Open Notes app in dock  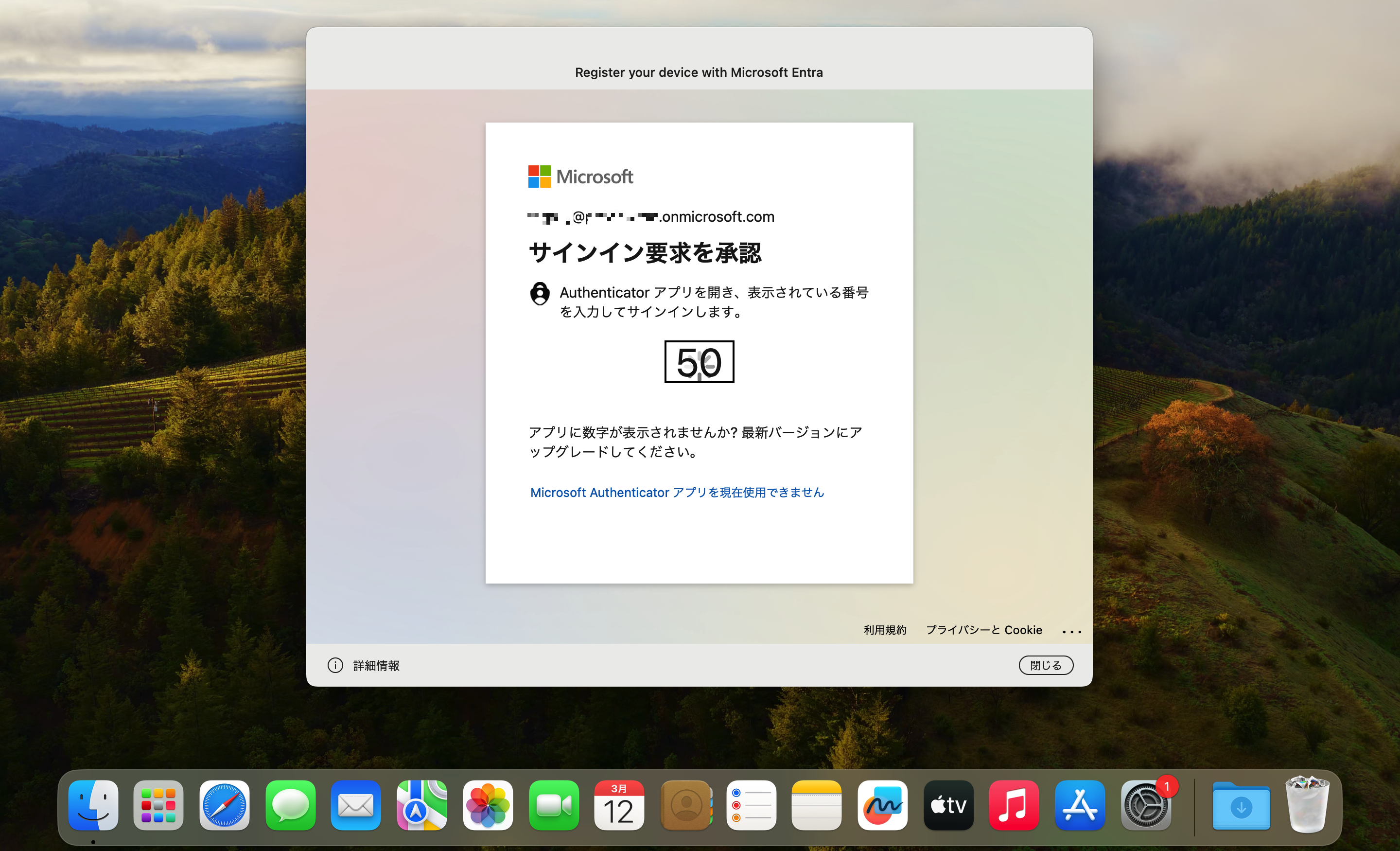[817, 805]
